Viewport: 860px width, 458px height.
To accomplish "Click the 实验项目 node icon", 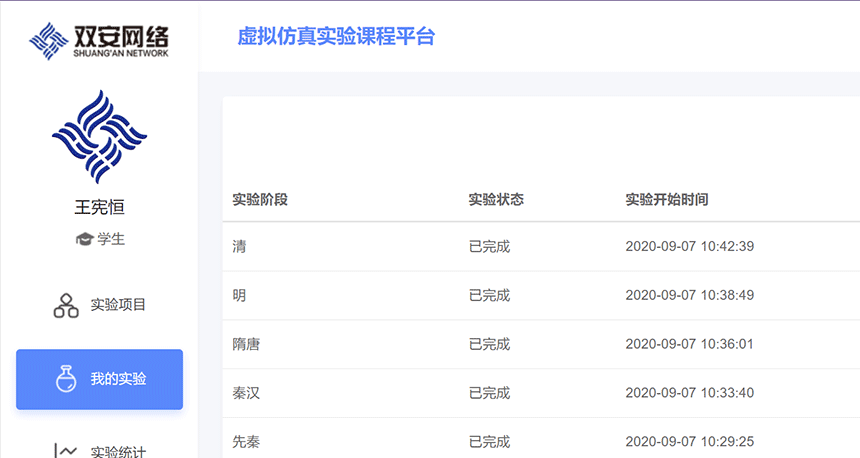I will (x=66, y=306).
